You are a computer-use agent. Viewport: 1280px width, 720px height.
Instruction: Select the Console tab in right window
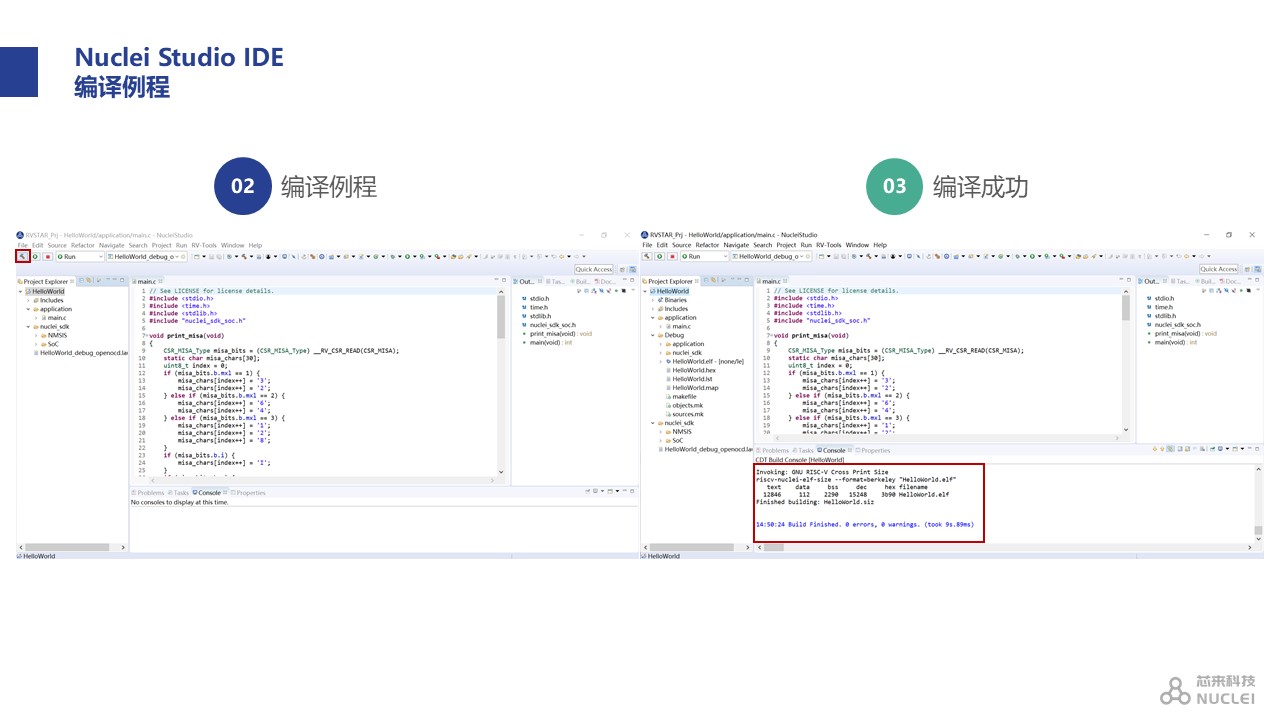832,451
